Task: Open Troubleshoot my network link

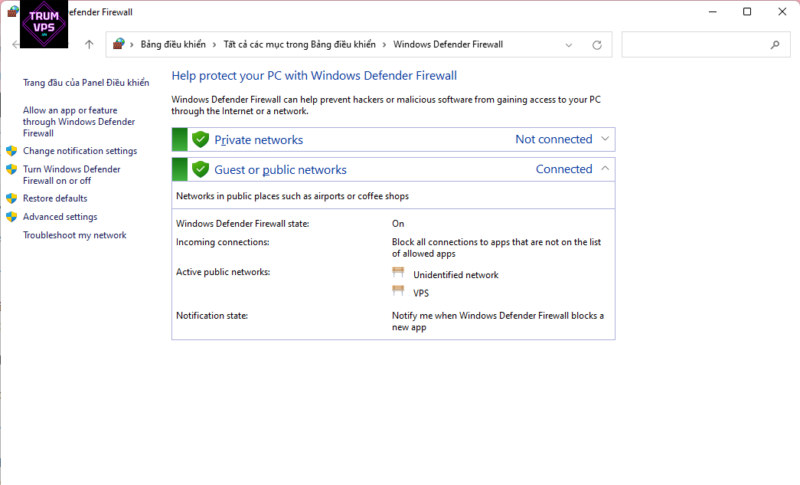Action: tap(75, 235)
